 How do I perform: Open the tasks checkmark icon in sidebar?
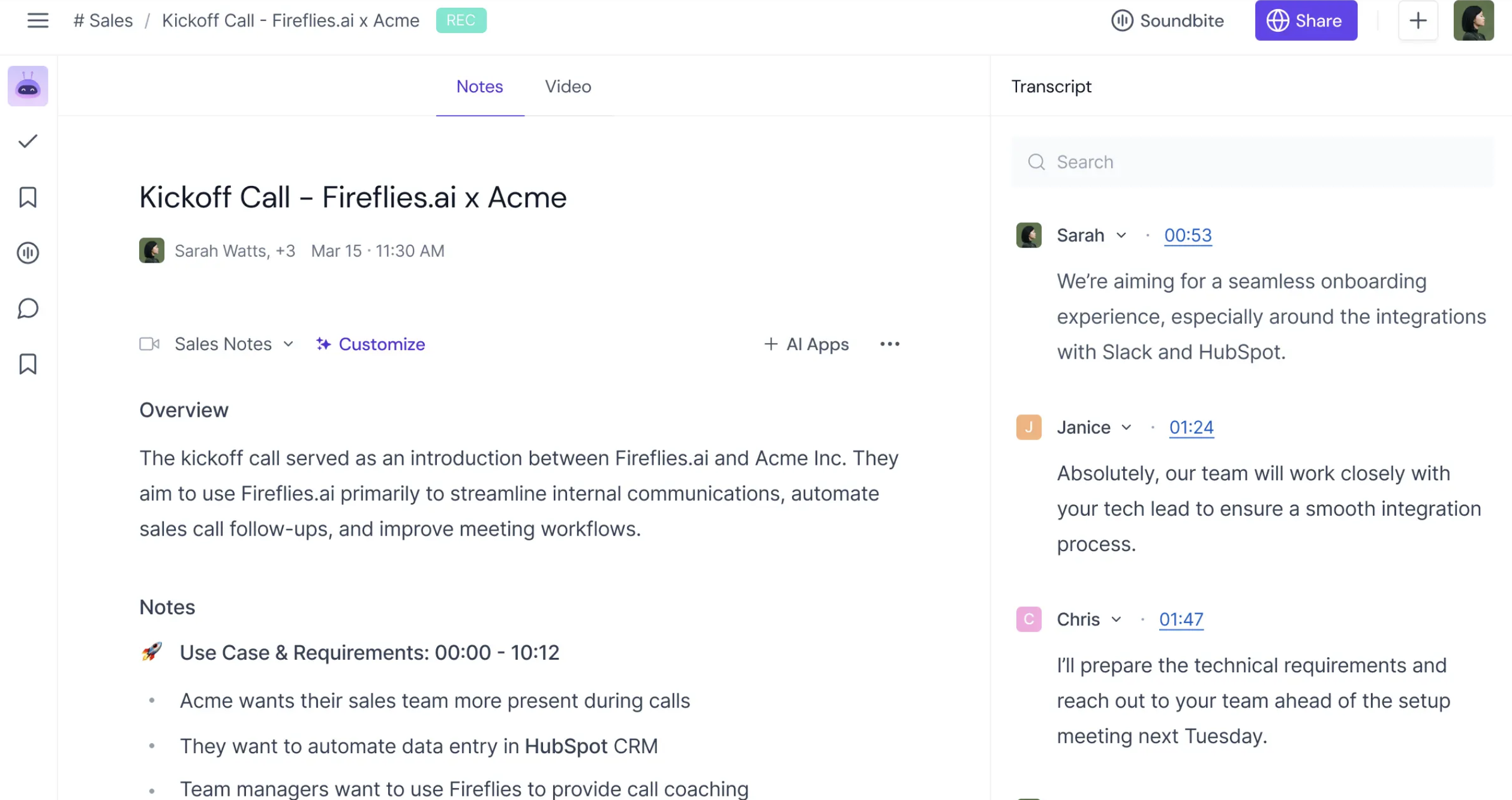pos(28,142)
